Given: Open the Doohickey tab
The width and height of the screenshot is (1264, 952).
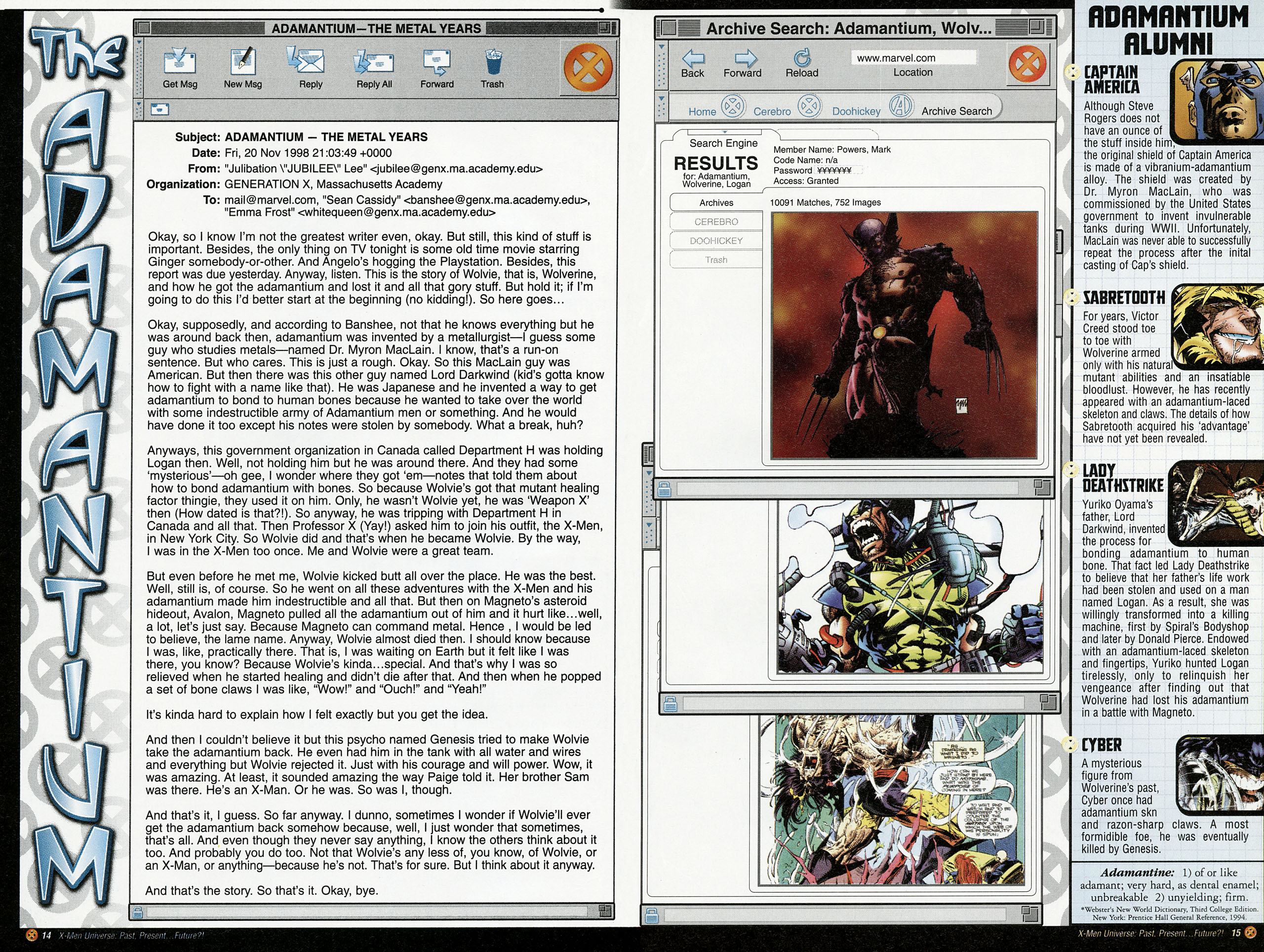Looking at the screenshot, I should coord(856,112).
